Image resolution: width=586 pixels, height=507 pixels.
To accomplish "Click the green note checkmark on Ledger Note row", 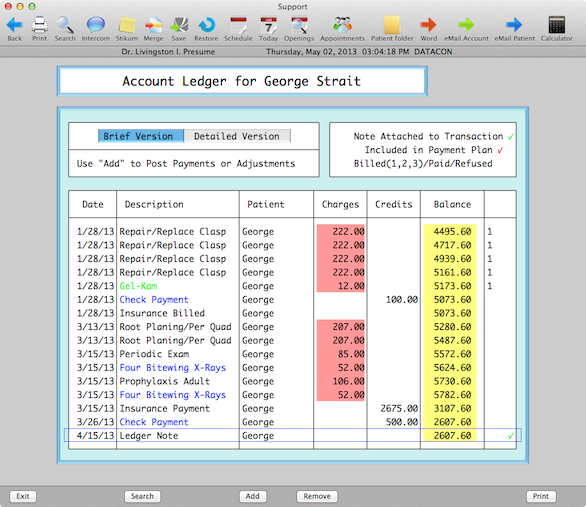I will (x=511, y=436).
